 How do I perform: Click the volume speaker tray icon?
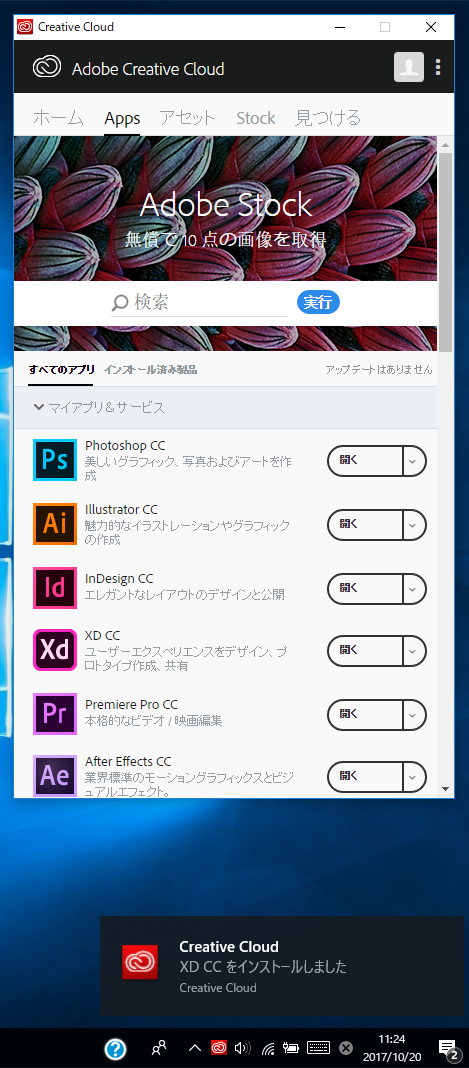click(242, 1048)
